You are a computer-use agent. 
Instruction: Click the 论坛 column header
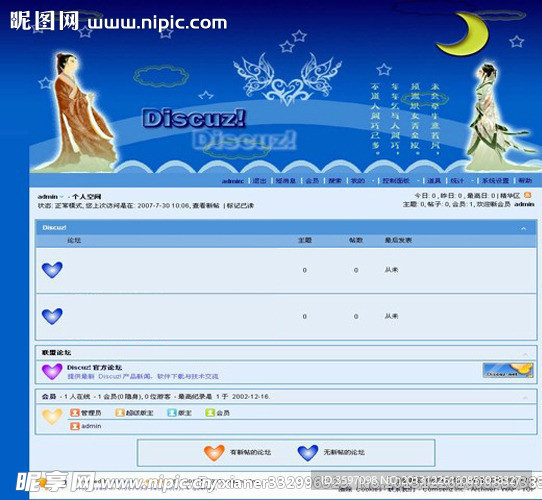(x=74, y=240)
